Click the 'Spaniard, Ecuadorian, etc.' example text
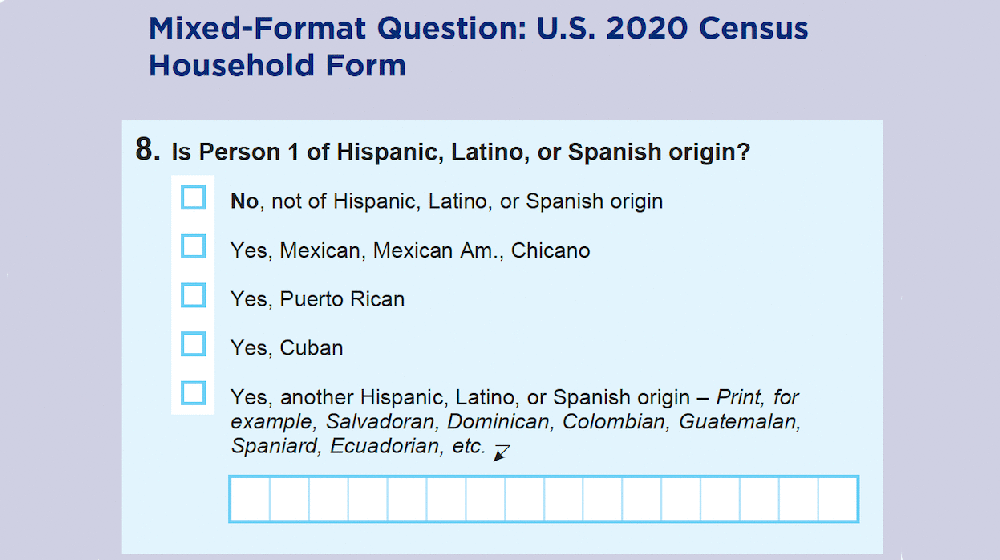 click(x=358, y=446)
